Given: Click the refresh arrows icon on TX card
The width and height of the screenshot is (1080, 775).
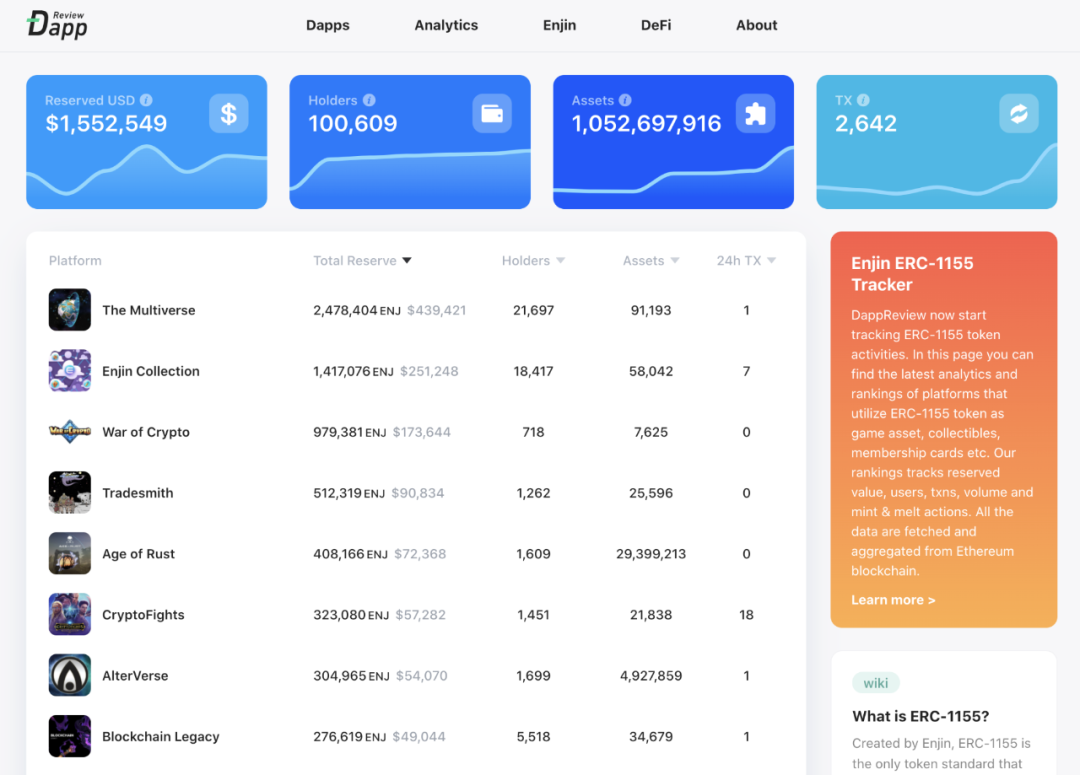Looking at the screenshot, I should click(1018, 114).
